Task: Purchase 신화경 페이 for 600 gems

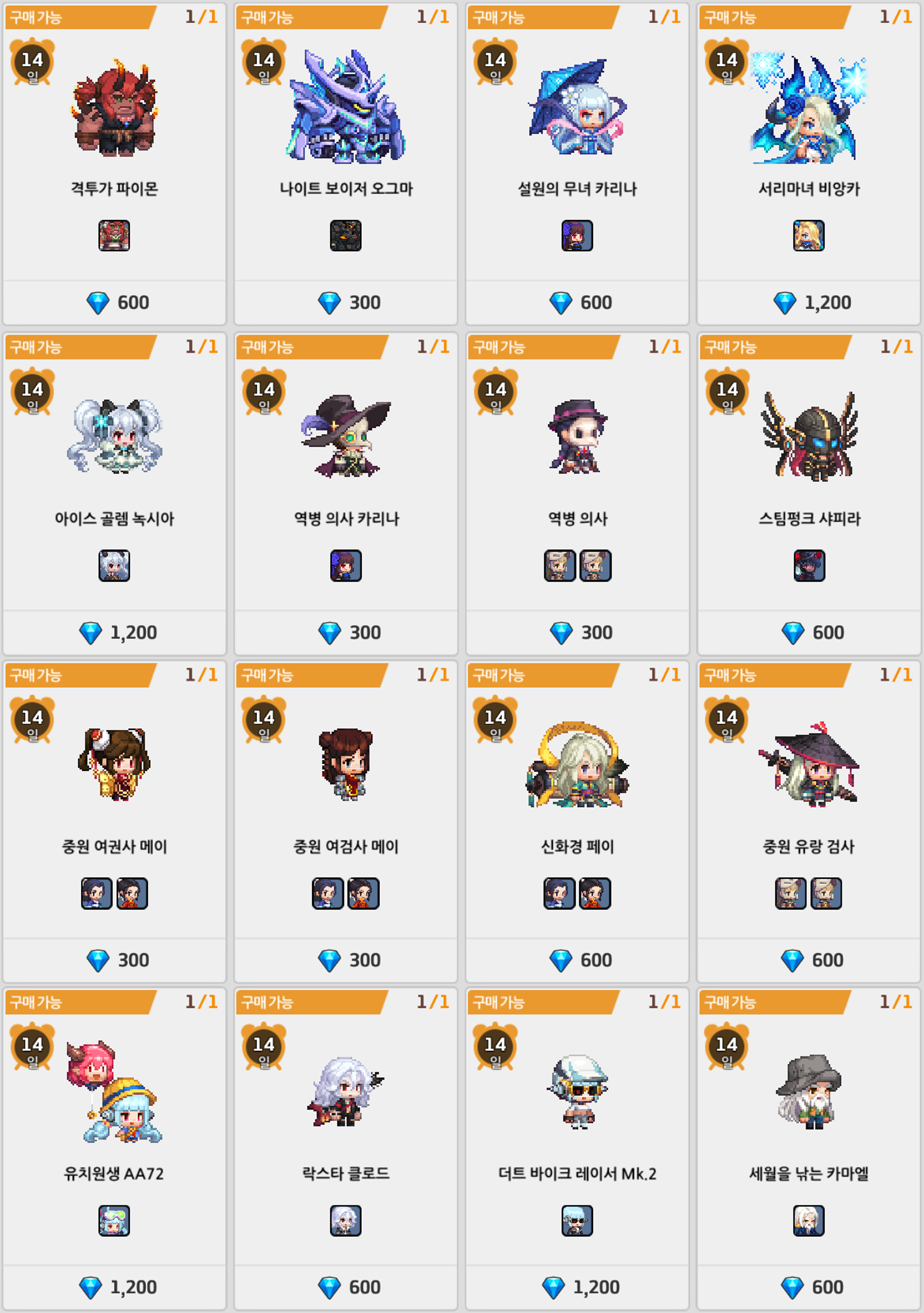Action: [577, 960]
